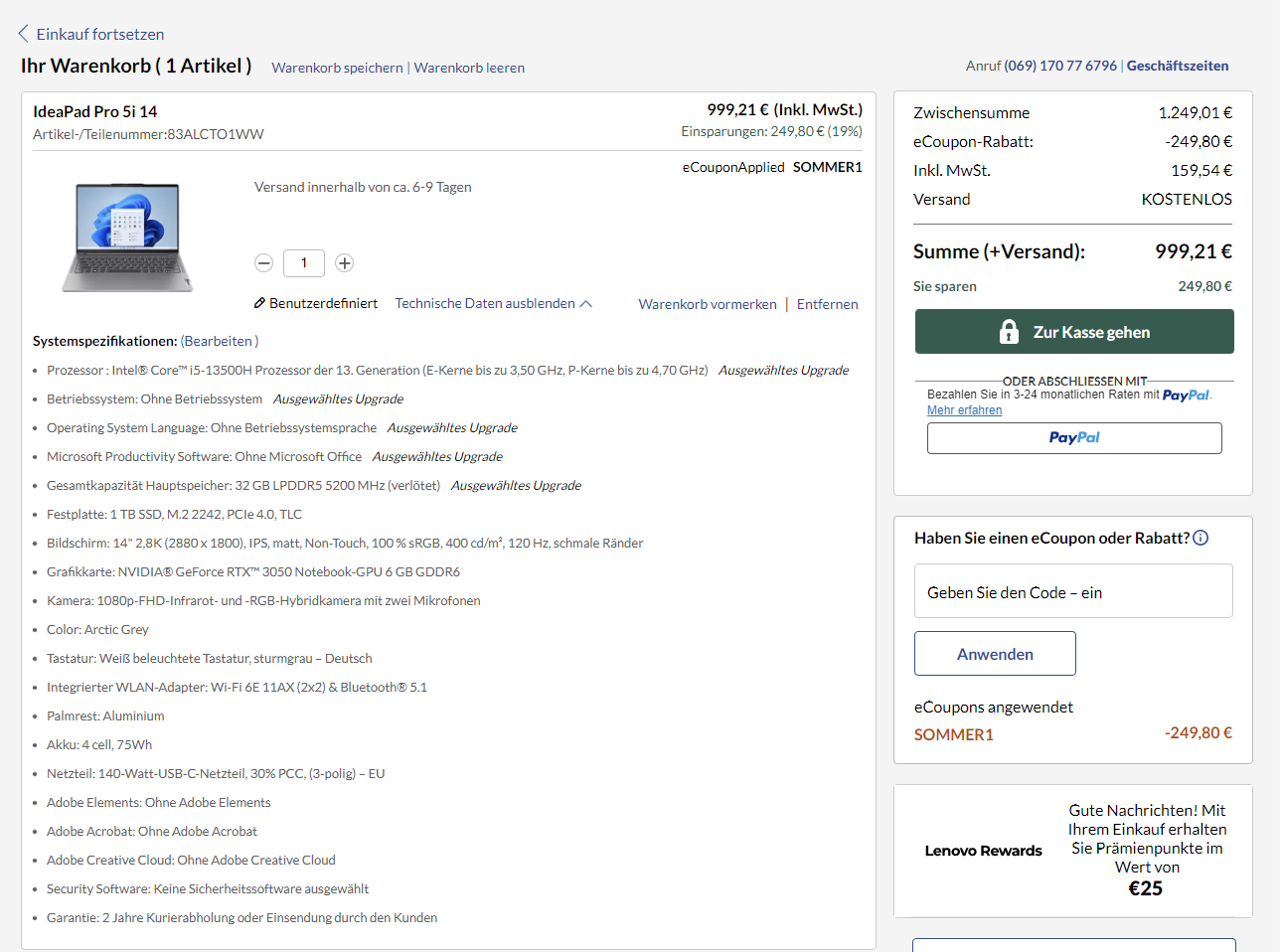Click the IdeaPad laptop thumbnail image
The image size is (1280, 952).
pos(127,238)
